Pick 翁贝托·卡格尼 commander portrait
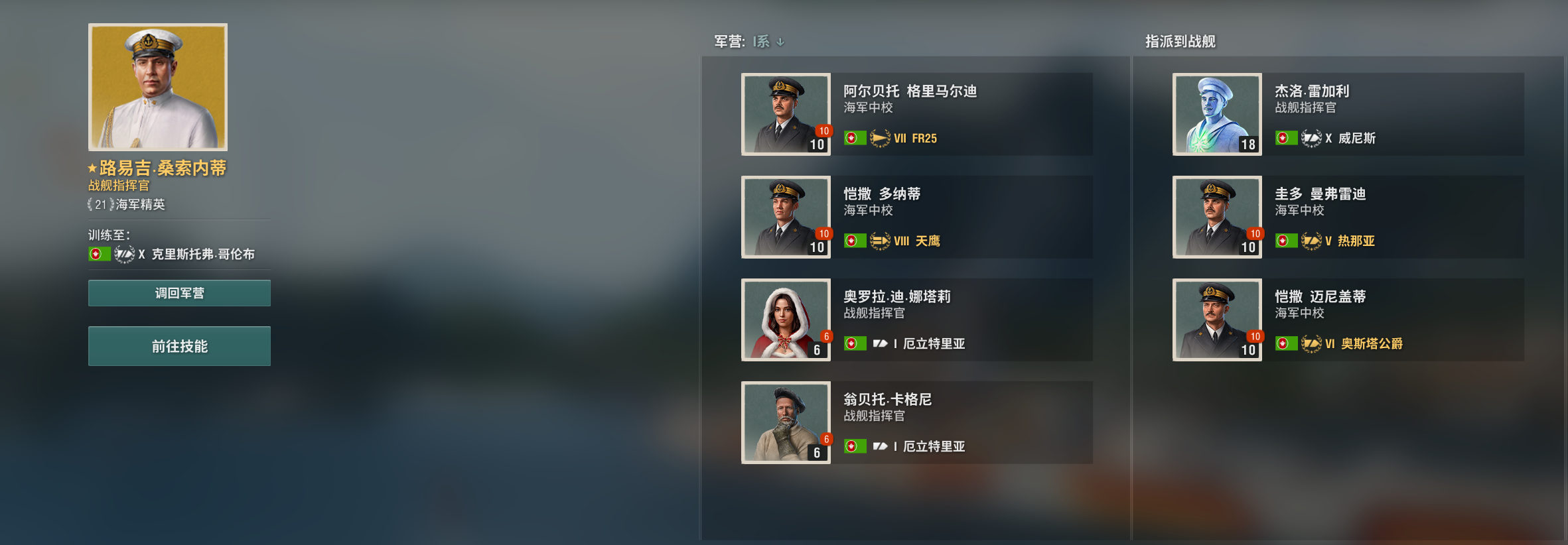This screenshot has width=1568, height=545. tap(786, 422)
